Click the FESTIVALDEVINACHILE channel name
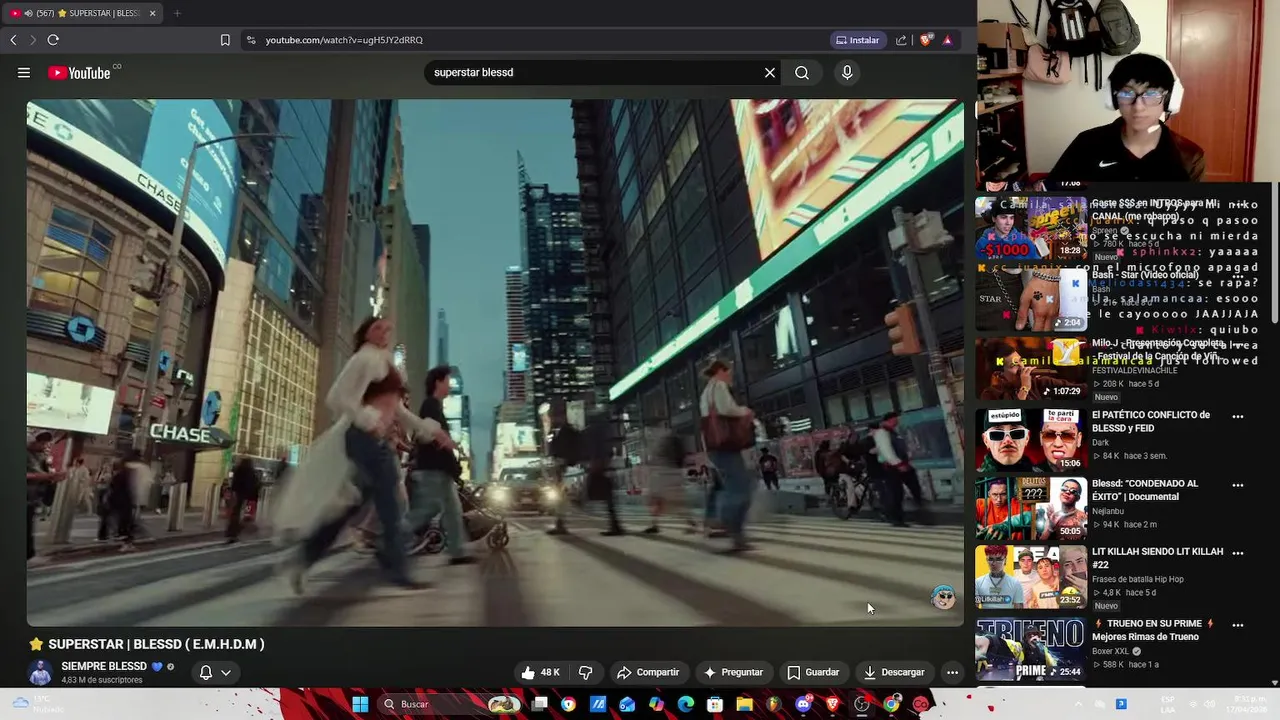 tap(1134, 371)
